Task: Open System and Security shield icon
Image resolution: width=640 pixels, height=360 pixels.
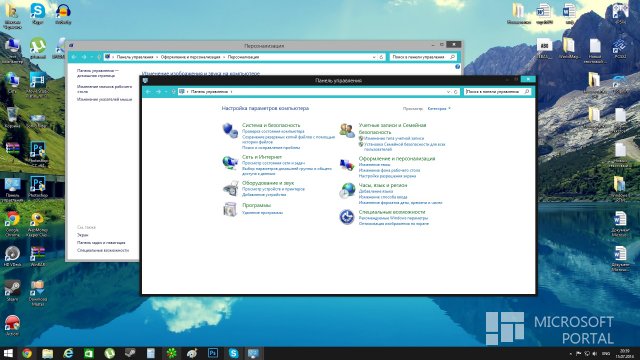Action: pos(230,130)
